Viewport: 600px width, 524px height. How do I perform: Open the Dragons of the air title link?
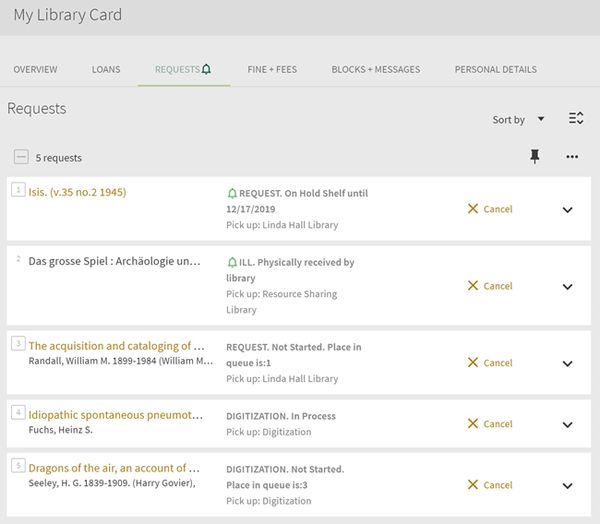(107, 468)
